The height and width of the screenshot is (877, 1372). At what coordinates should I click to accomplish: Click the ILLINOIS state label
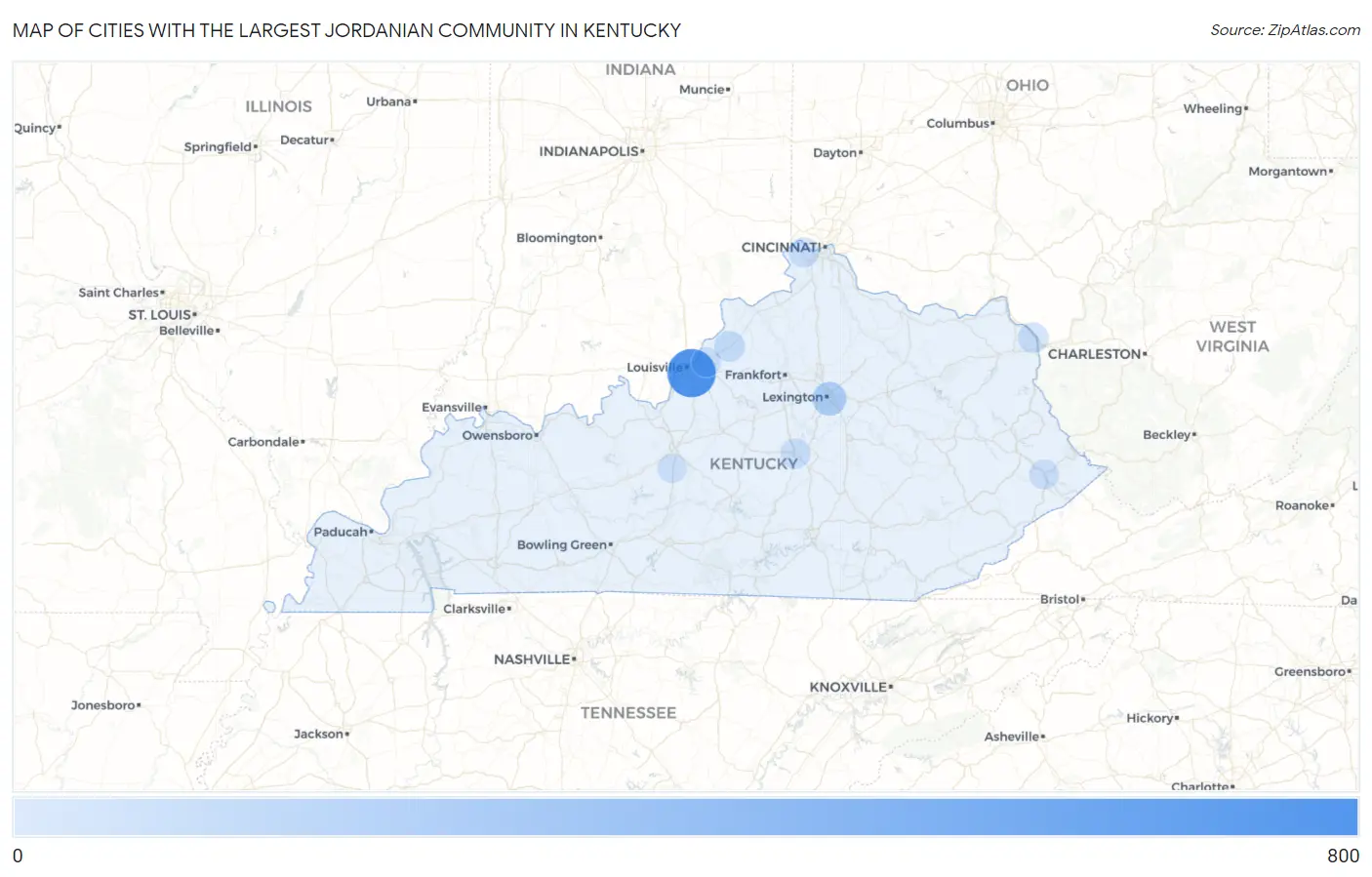coord(278,106)
